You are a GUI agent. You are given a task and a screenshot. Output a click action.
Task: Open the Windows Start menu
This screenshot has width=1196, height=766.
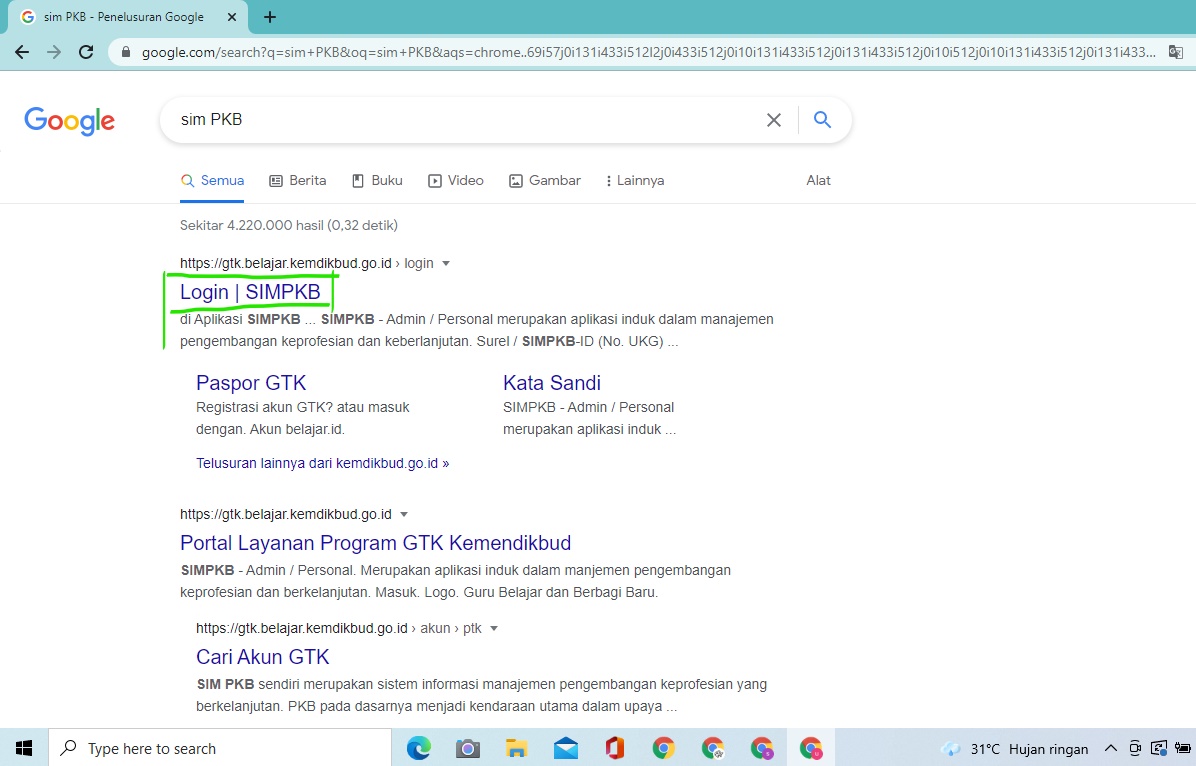tap(24, 748)
